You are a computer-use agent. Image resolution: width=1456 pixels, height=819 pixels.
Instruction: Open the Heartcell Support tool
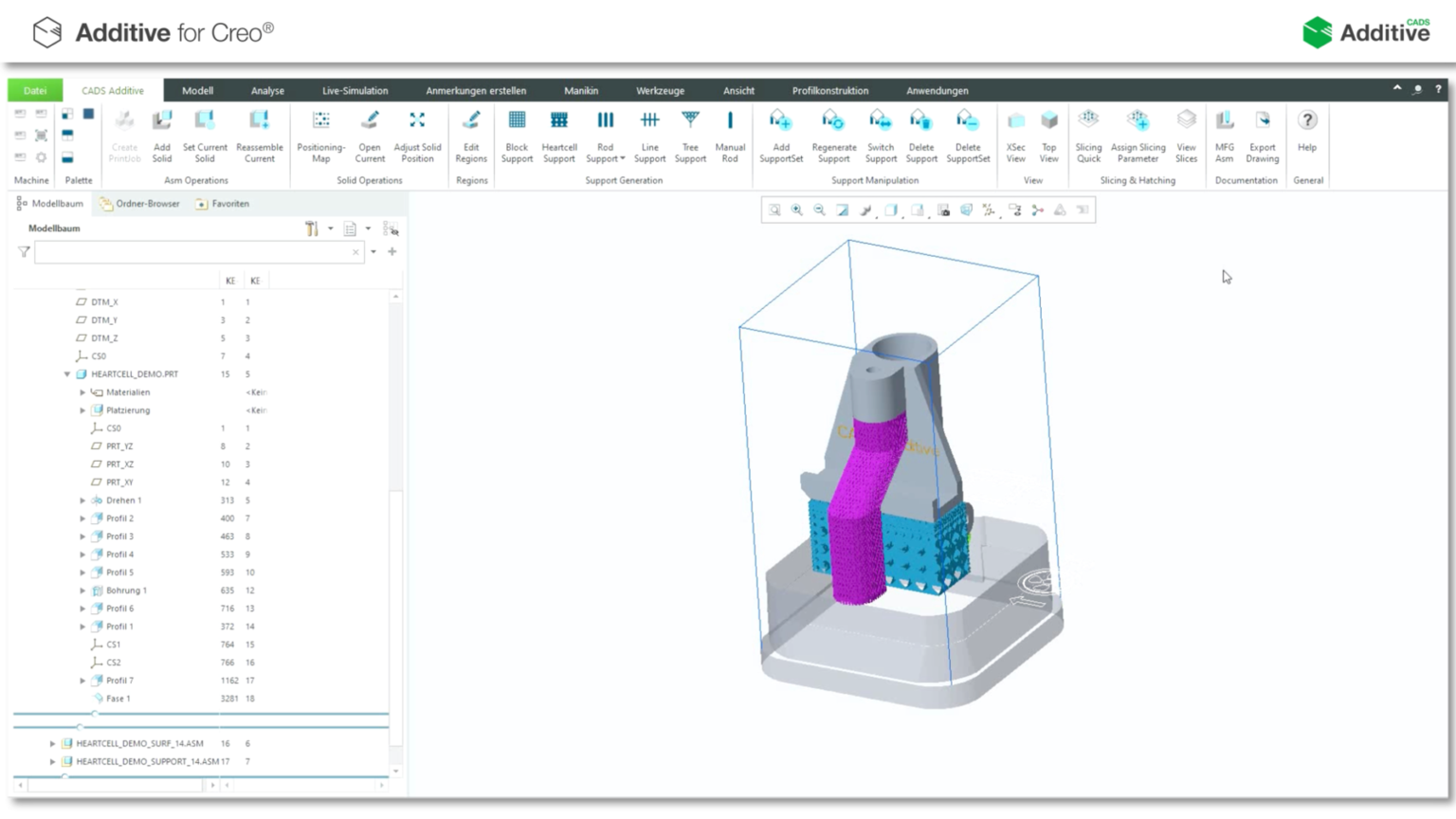click(559, 133)
